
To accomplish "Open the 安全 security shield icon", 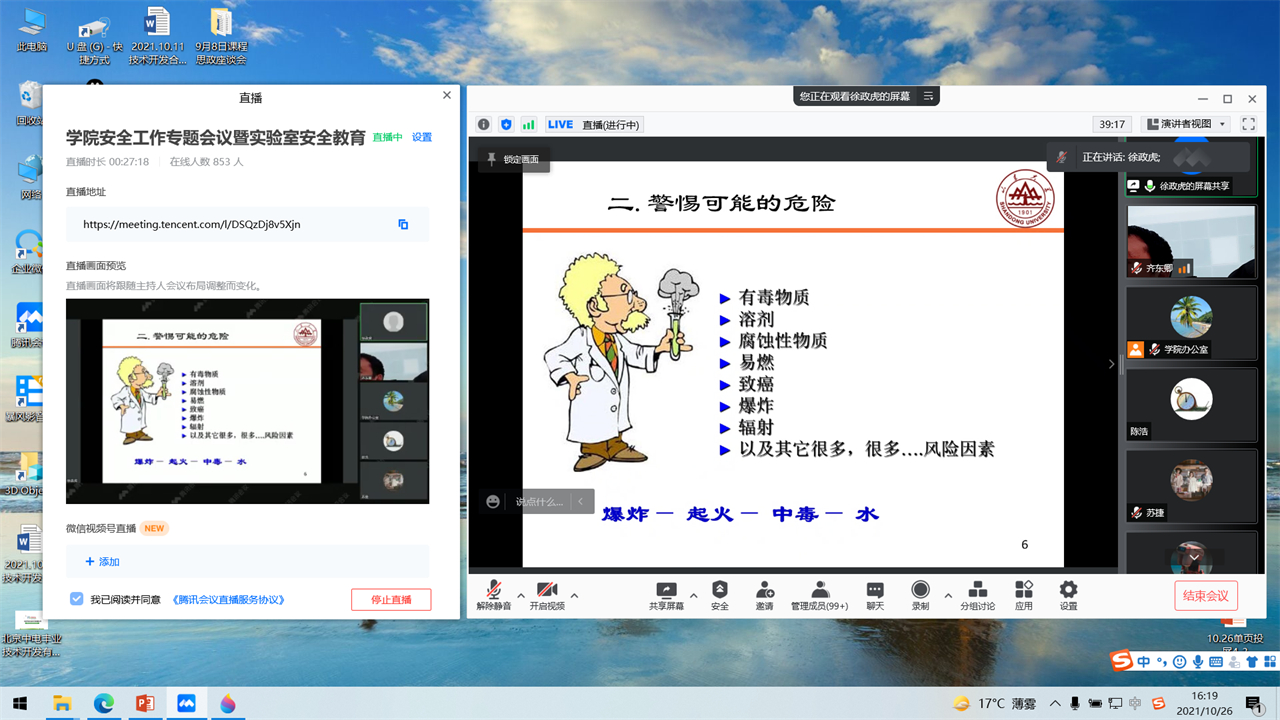I will [719, 590].
